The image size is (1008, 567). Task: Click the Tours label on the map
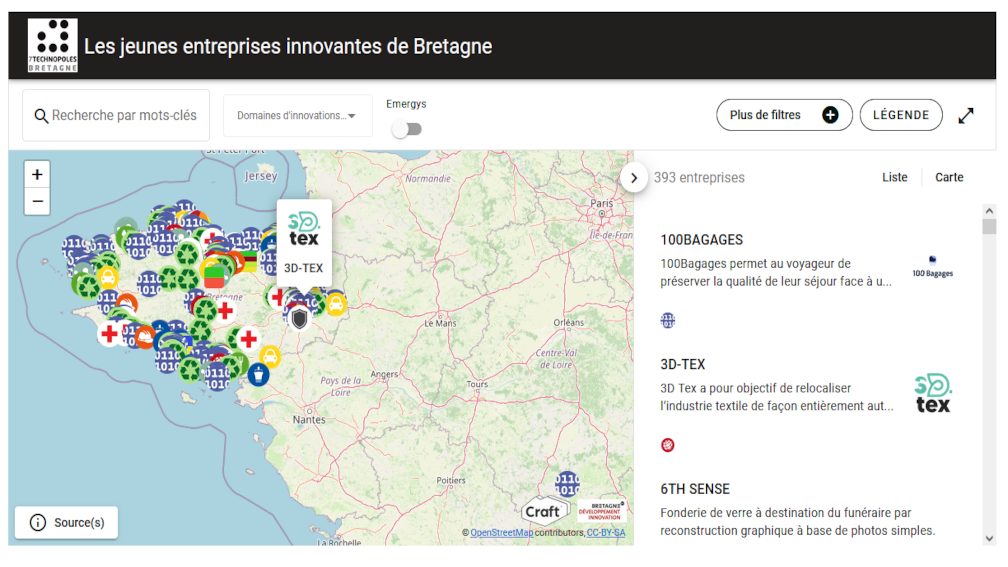point(477,384)
